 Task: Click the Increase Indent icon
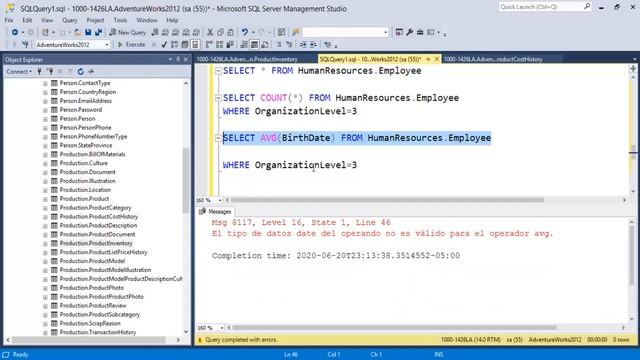pos(313,44)
